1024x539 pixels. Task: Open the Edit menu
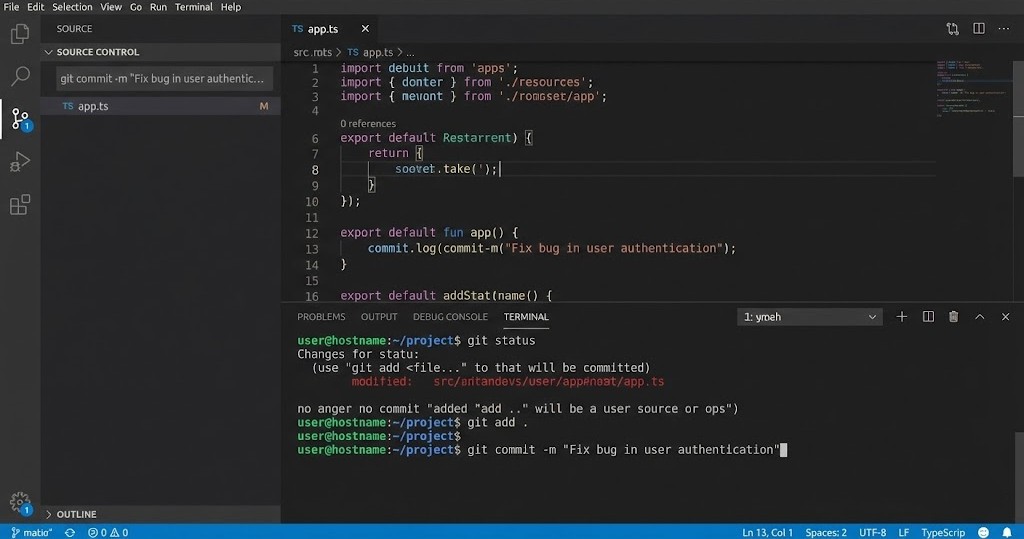coord(35,7)
